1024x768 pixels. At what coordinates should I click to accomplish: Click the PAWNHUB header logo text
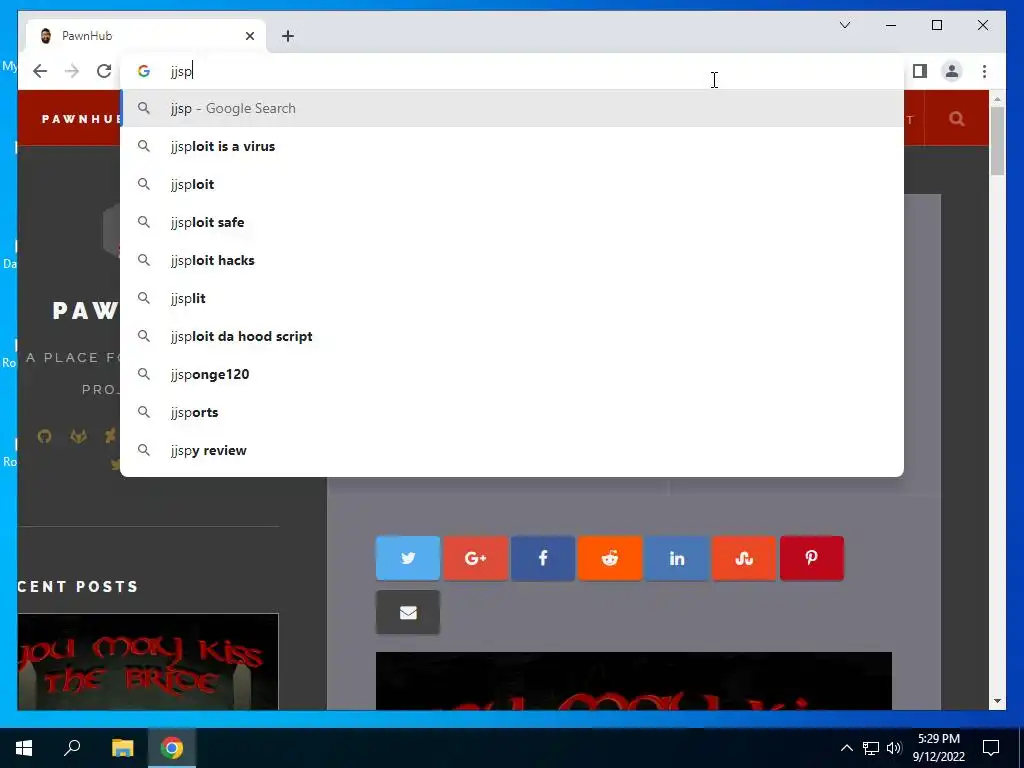(x=81, y=119)
